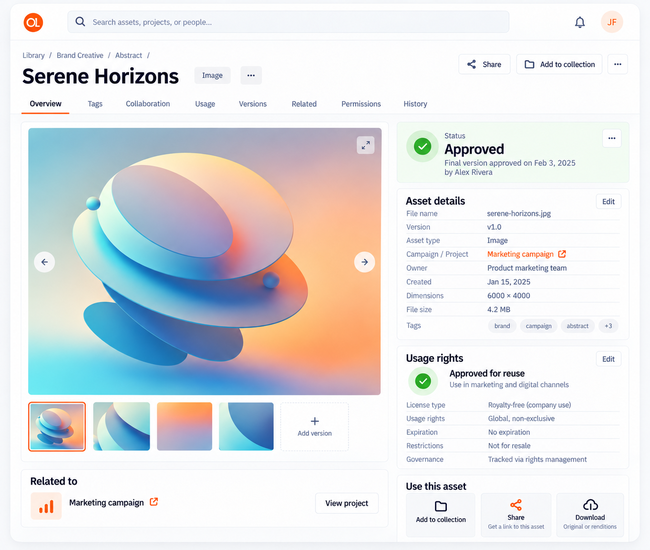Image resolution: width=650 pixels, height=550 pixels.
Task: Click Add to collection under Use this asset
Action: pyautogui.click(x=441, y=515)
